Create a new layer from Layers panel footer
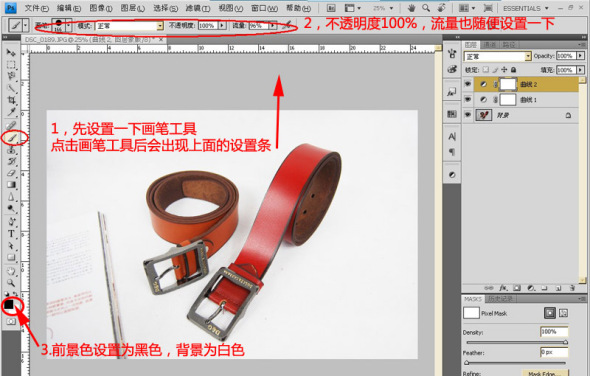 coord(558,288)
